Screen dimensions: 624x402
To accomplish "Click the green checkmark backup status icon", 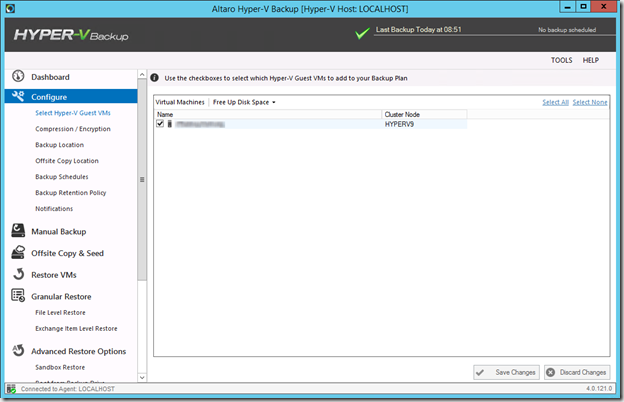I will pyautogui.click(x=362, y=33).
